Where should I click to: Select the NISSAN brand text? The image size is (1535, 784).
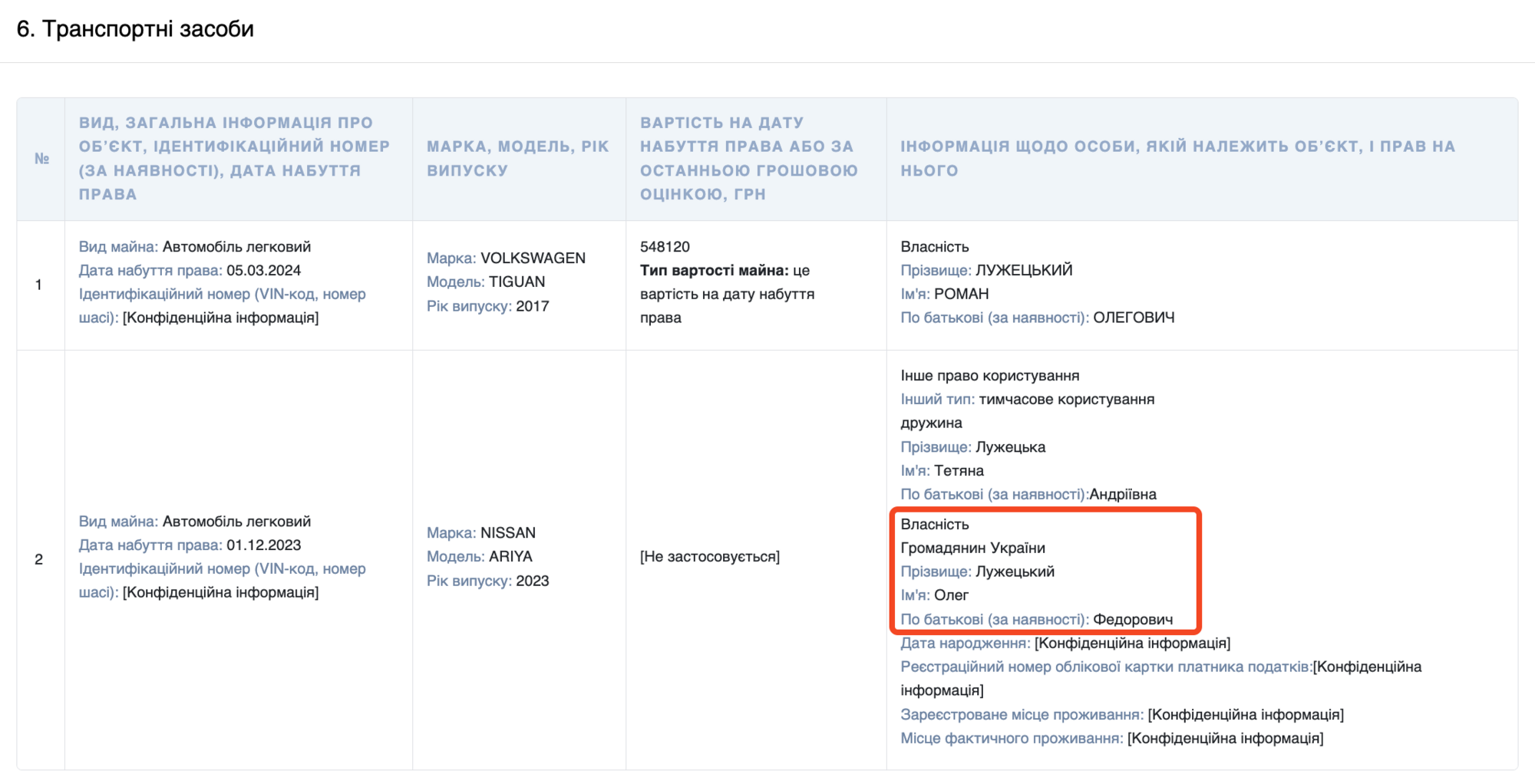507,533
